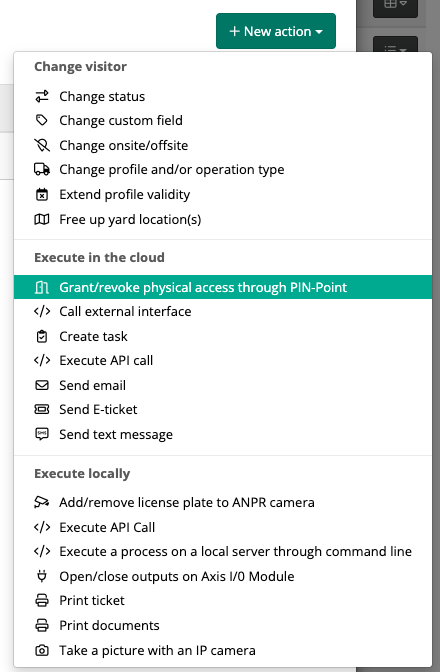Image resolution: width=440 pixels, height=672 pixels.
Task: Click the envelope icon for Send email
Action: pos(42,385)
